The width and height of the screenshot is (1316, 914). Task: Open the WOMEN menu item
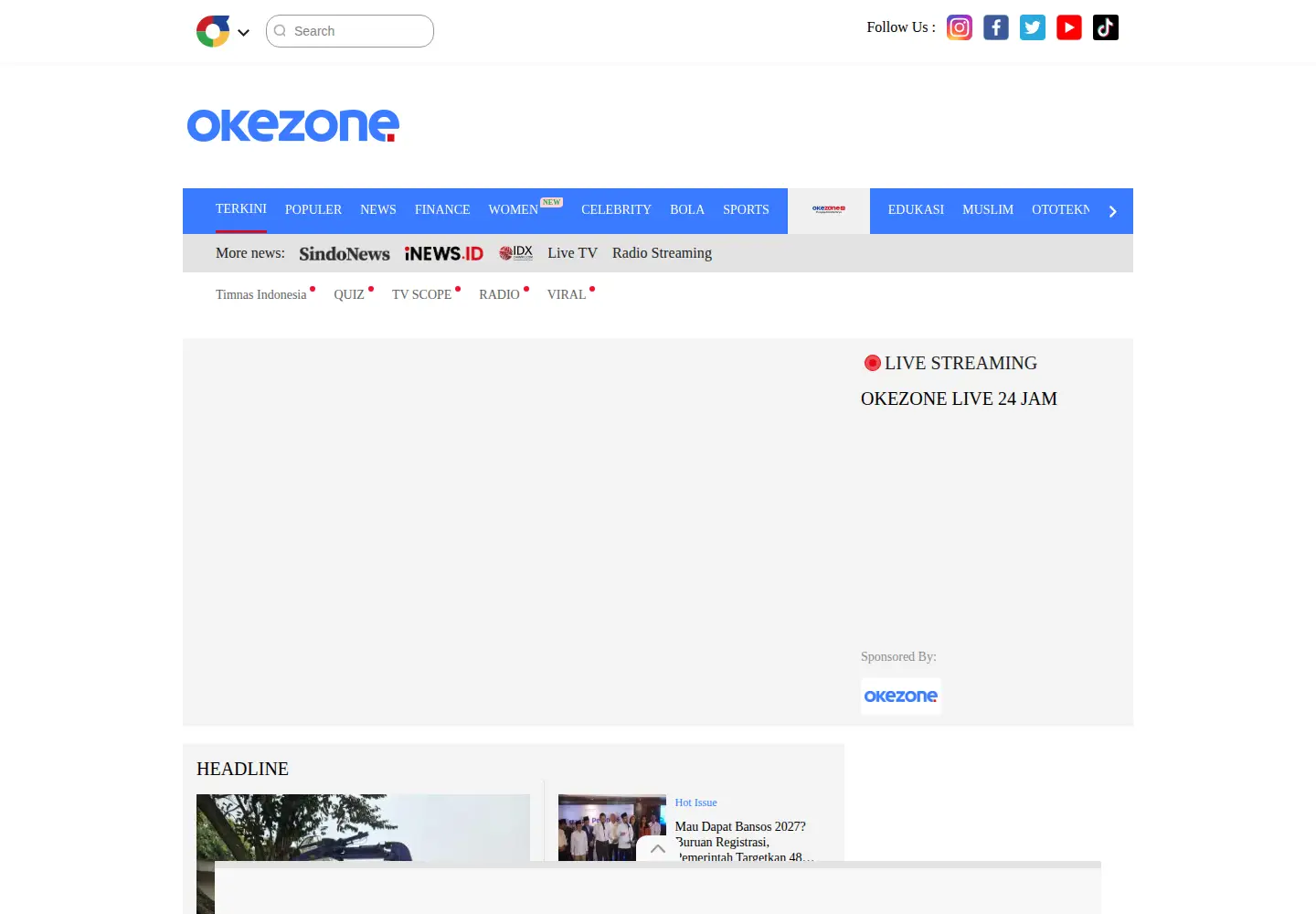tap(514, 209)
